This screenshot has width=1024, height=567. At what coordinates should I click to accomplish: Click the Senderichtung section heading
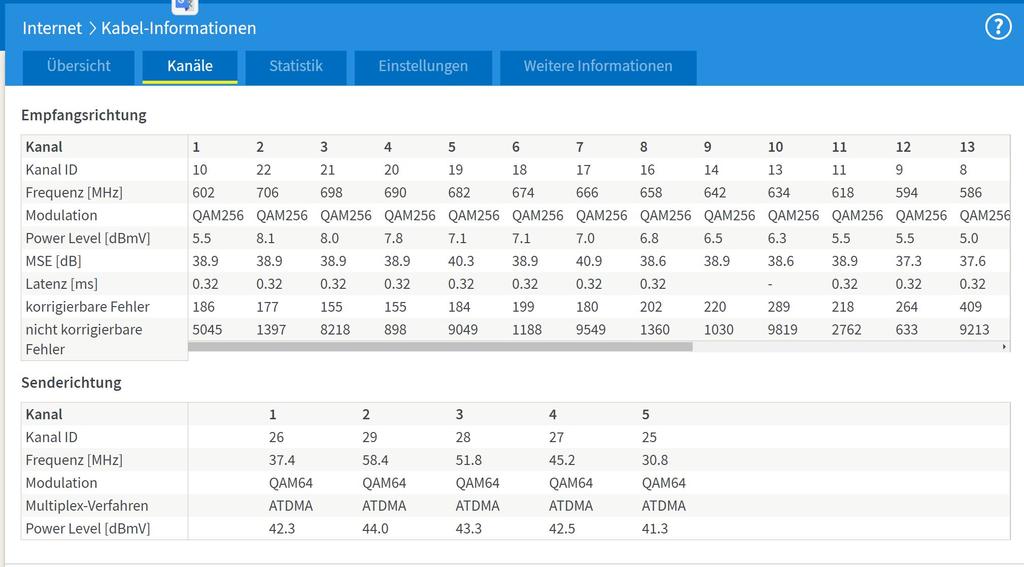click(71, 383)
